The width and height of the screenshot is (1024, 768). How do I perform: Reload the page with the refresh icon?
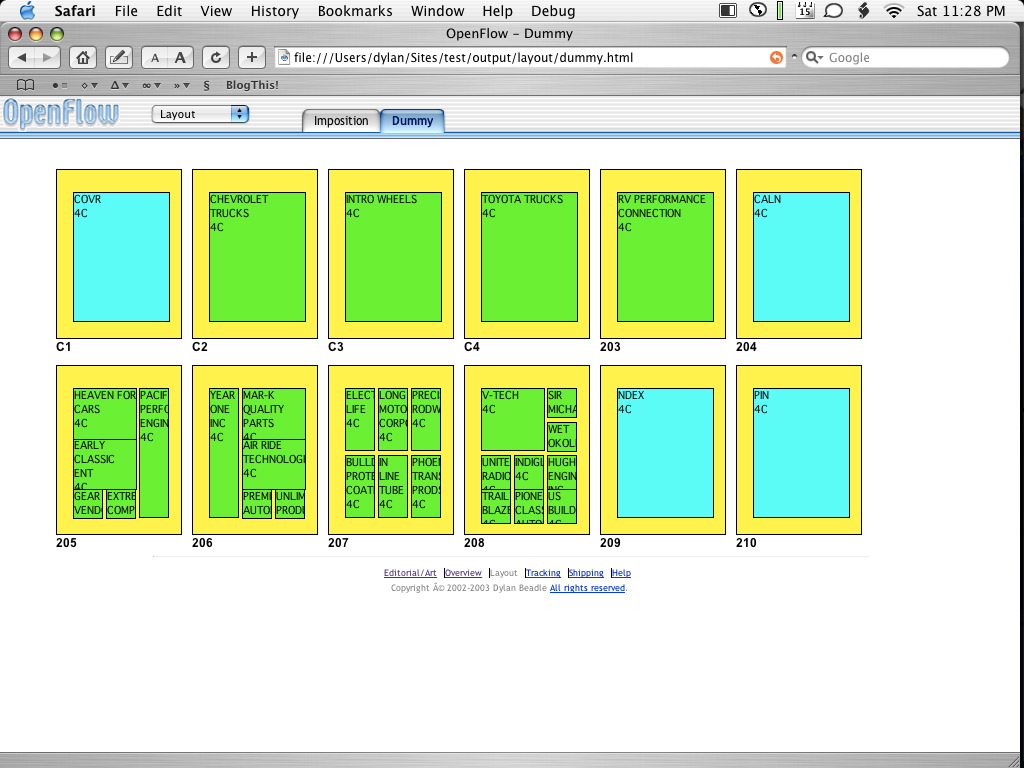(x=216, y=57)
